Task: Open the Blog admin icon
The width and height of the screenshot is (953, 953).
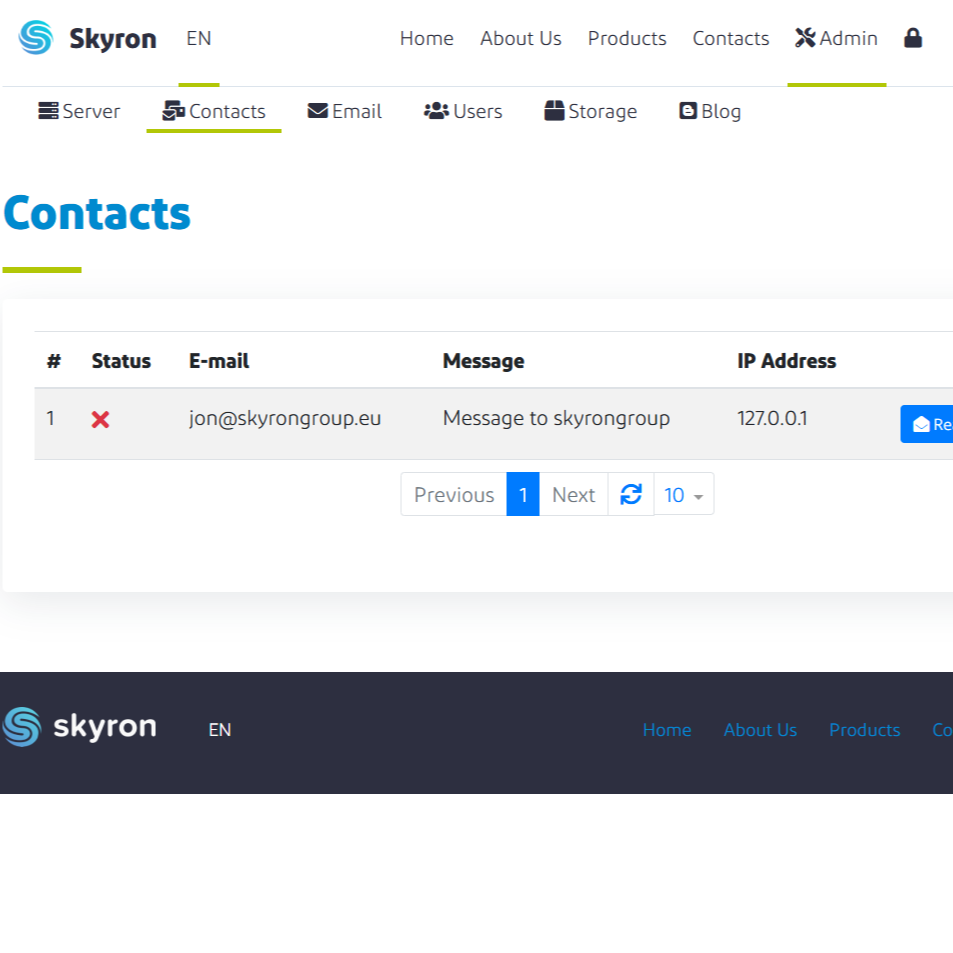Action: click(688, 110)
